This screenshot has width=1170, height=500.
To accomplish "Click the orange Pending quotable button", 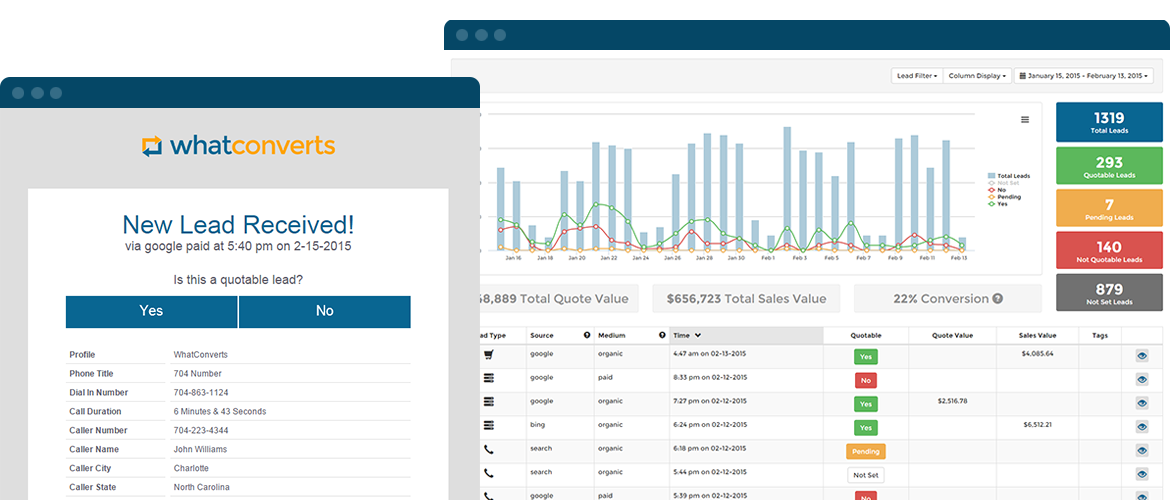I will pyautogui.click(x=866, y=451).
